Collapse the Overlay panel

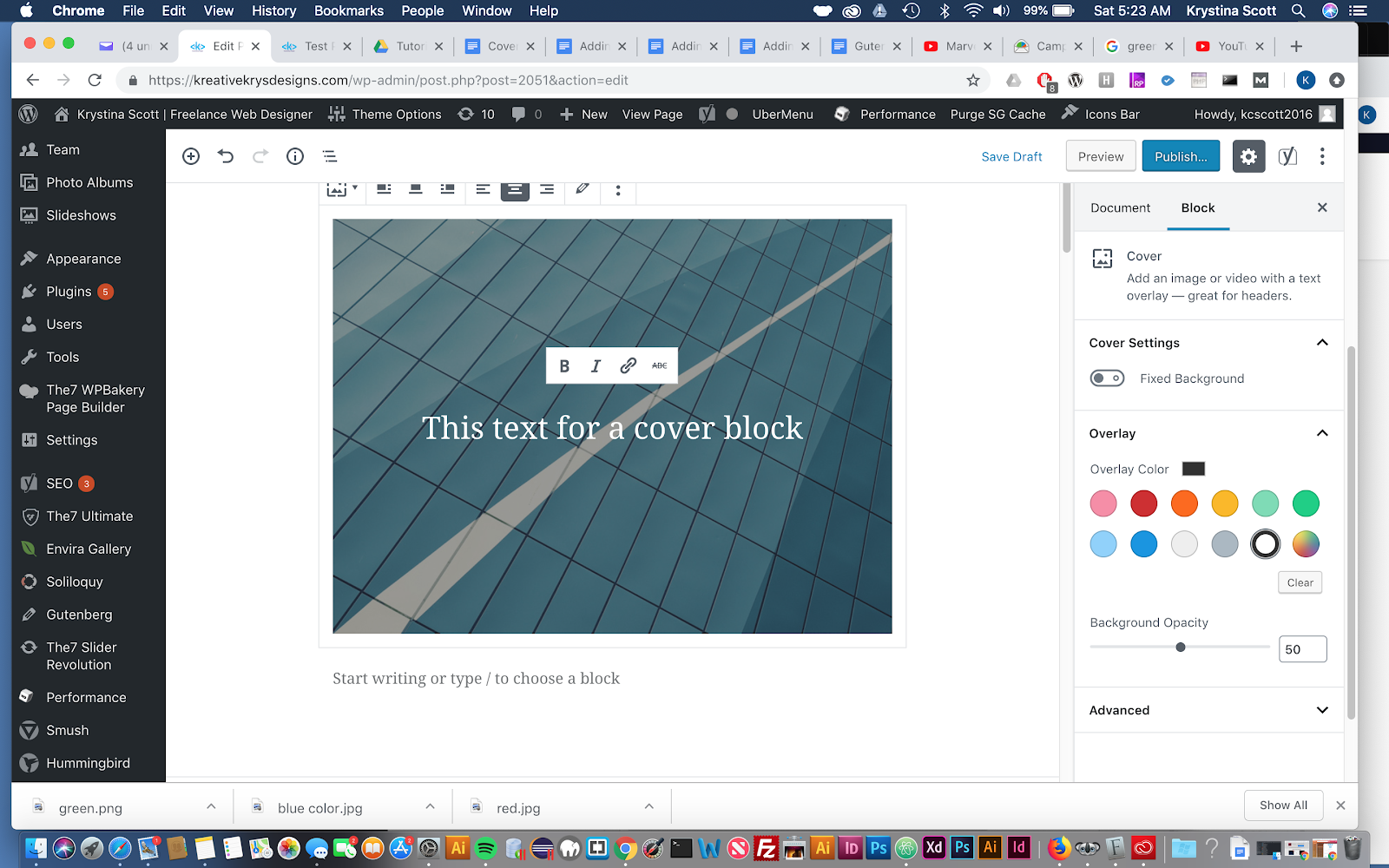click(x=1322, y=433)
